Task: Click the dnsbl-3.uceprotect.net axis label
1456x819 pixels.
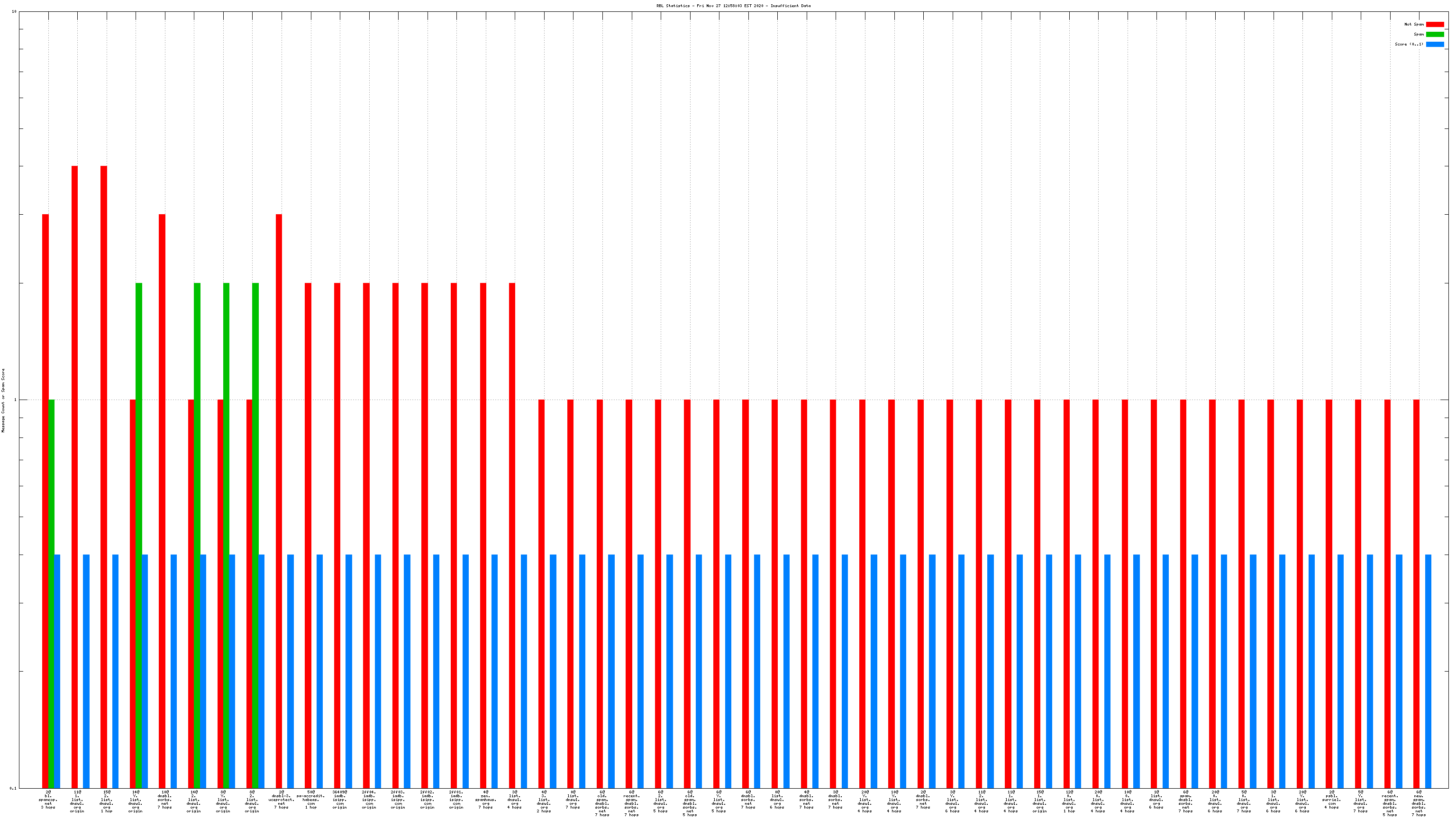Action: (x=282, y=799)
